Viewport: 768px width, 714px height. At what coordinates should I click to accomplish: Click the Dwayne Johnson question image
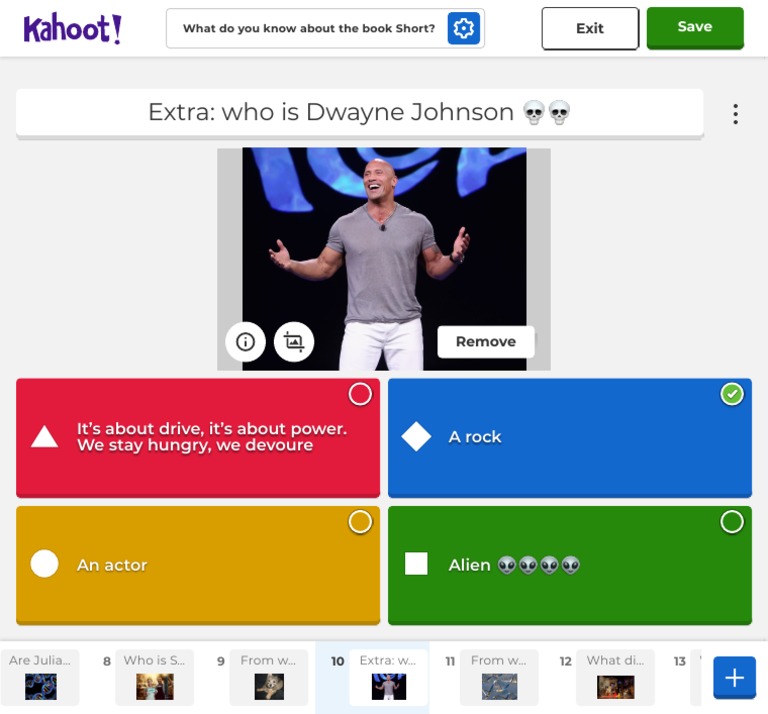click(x=384, y=259)
